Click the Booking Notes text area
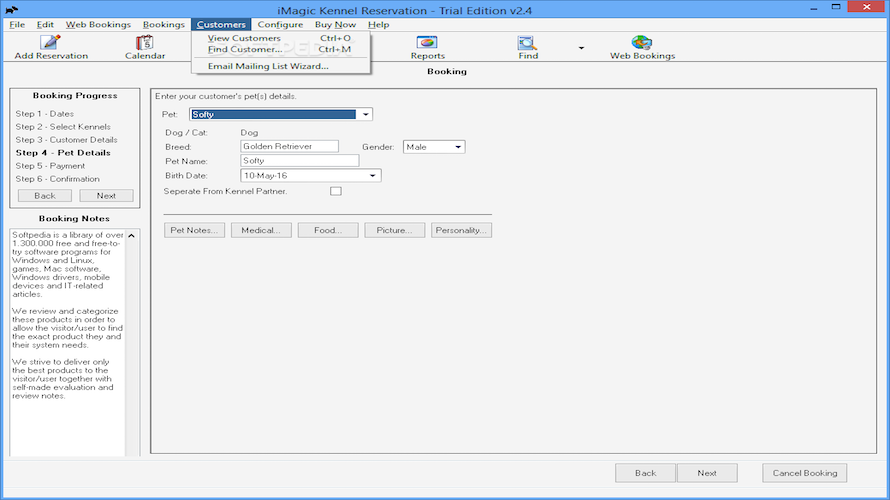890x500 pixels. coord(68,342)
